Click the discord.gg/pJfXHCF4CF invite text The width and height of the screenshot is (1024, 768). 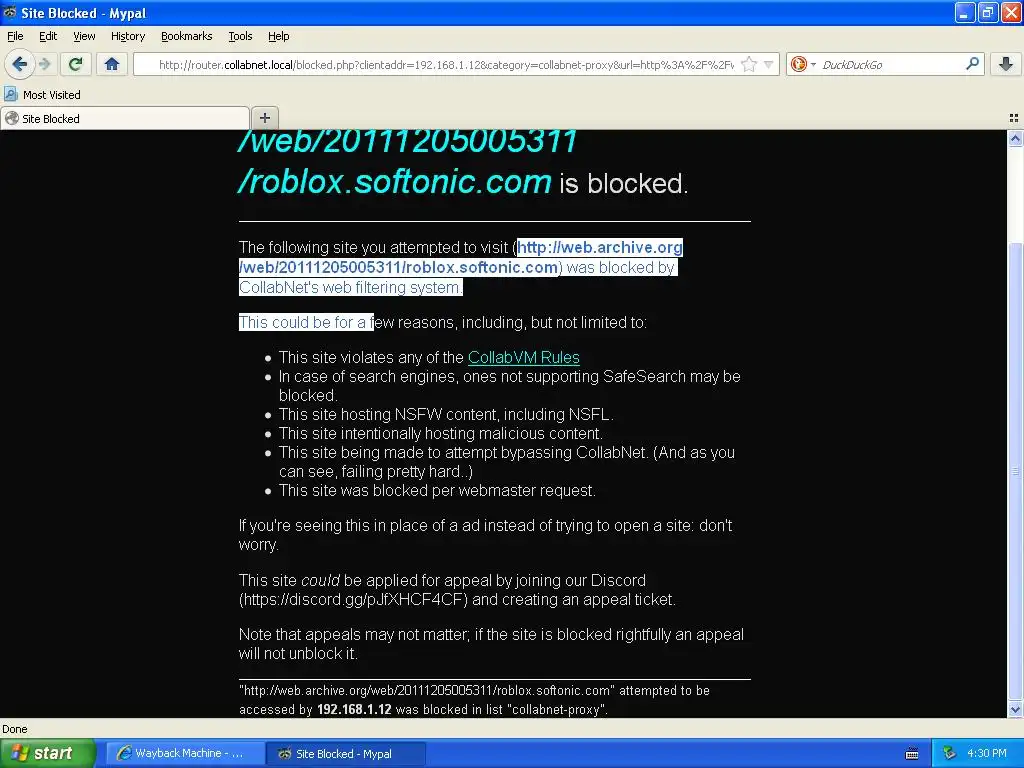click(353, 600)
